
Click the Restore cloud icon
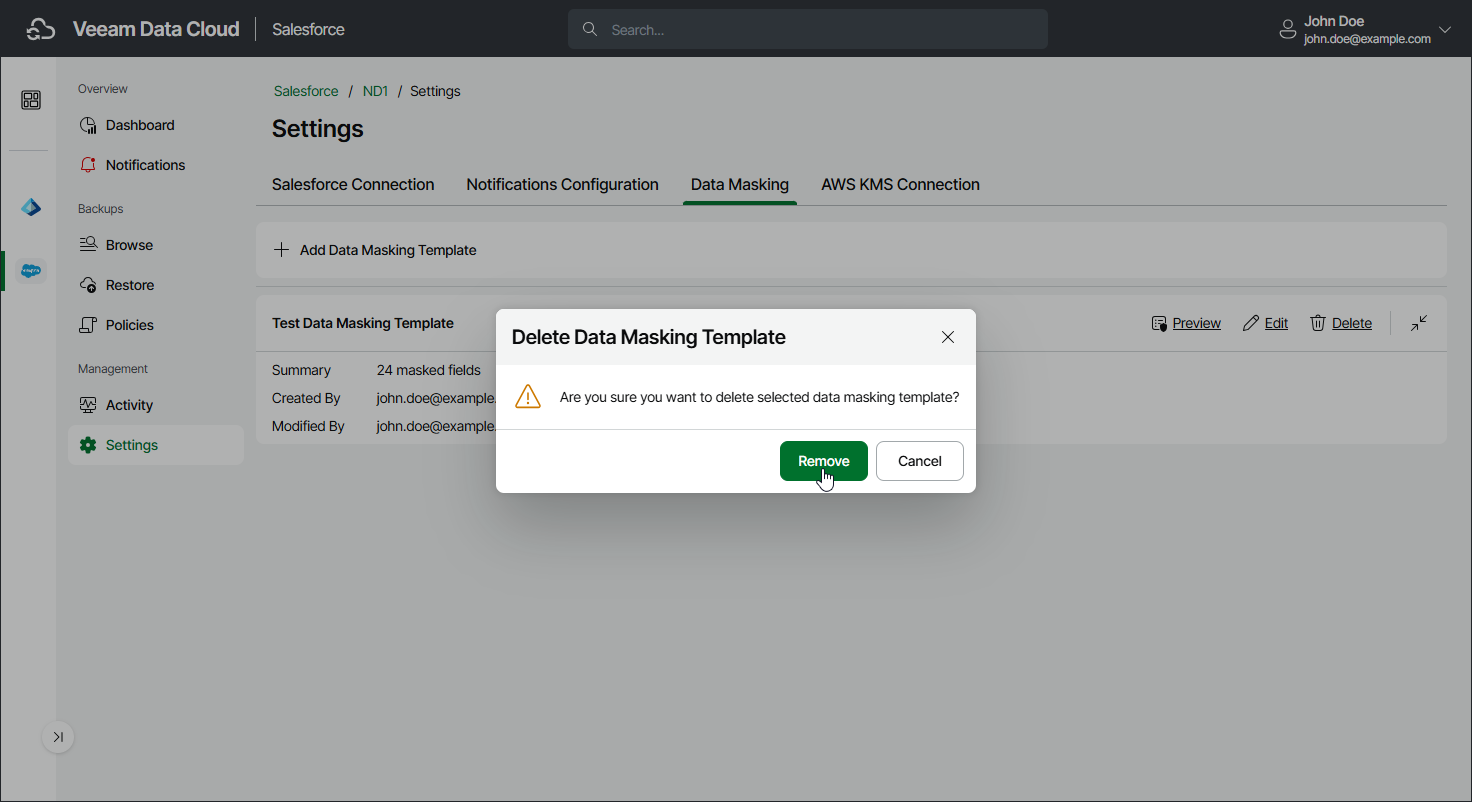pyautogui.click(x=88, y=285)
